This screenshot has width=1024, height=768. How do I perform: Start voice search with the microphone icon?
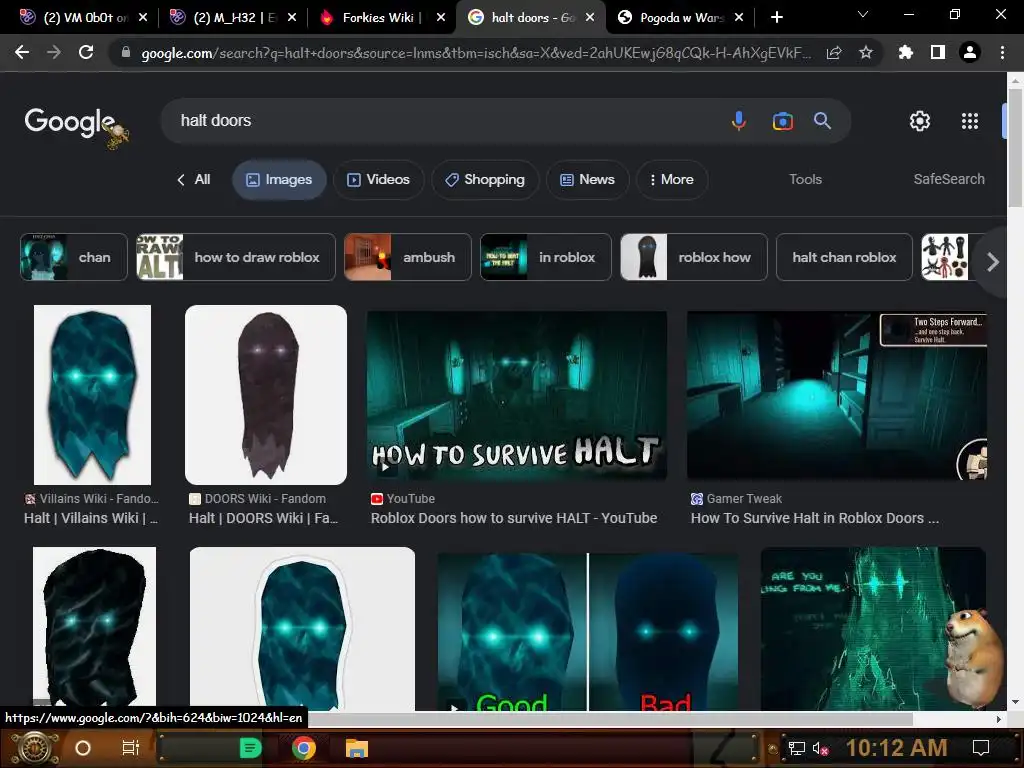point(739,121)
